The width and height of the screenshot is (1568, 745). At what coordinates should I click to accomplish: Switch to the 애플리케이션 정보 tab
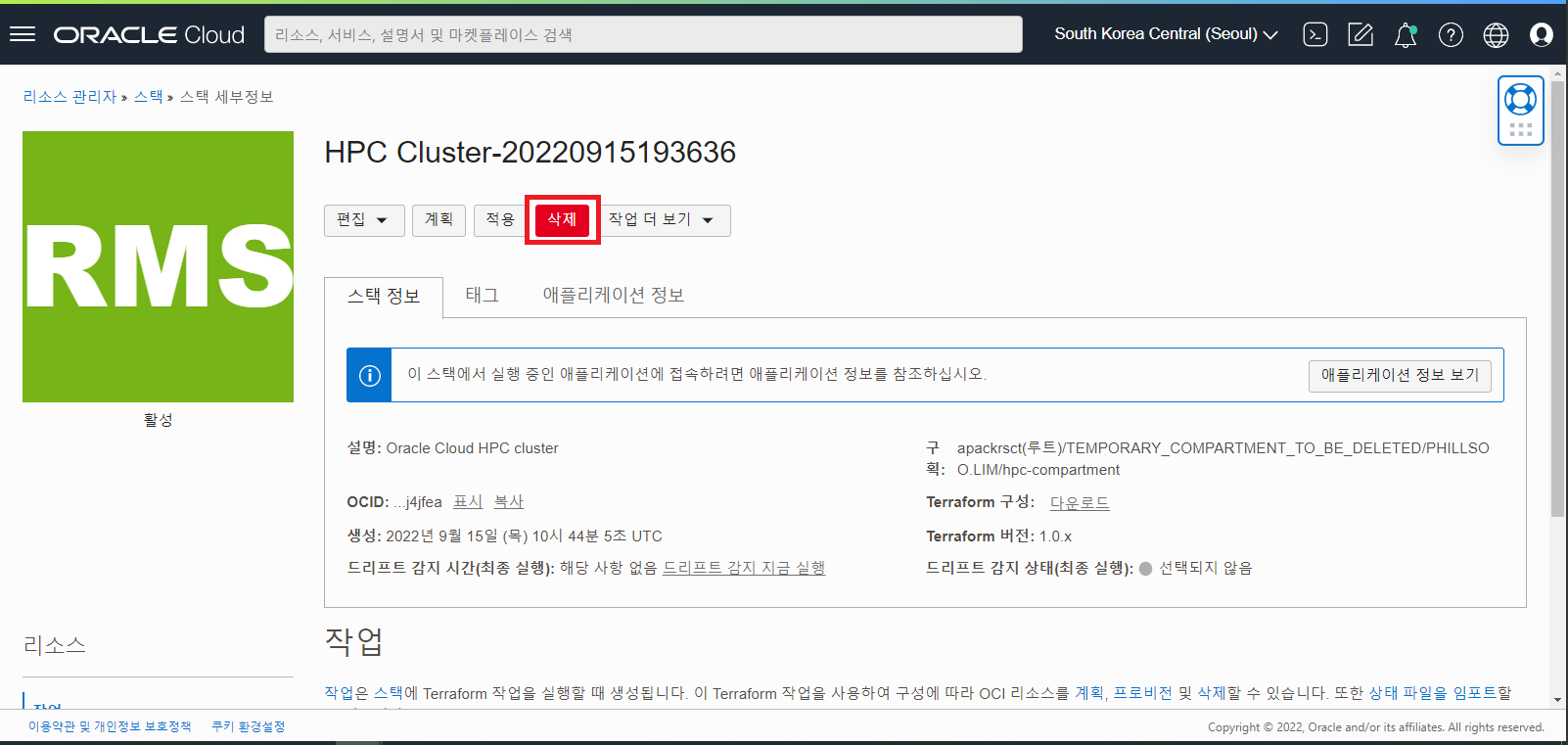tap(614, 296)
